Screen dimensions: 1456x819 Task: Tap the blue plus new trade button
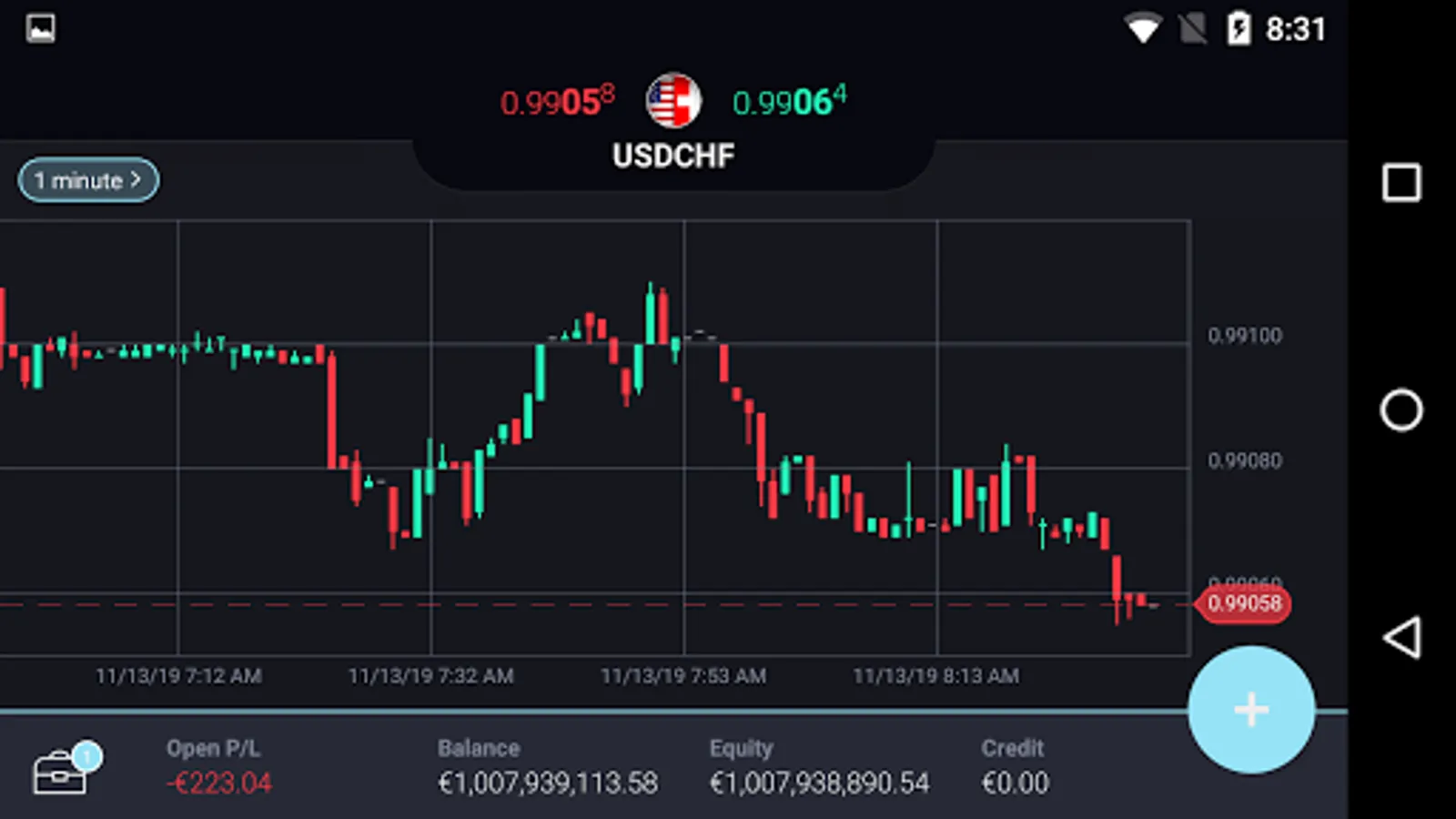tap(1251, 710)
